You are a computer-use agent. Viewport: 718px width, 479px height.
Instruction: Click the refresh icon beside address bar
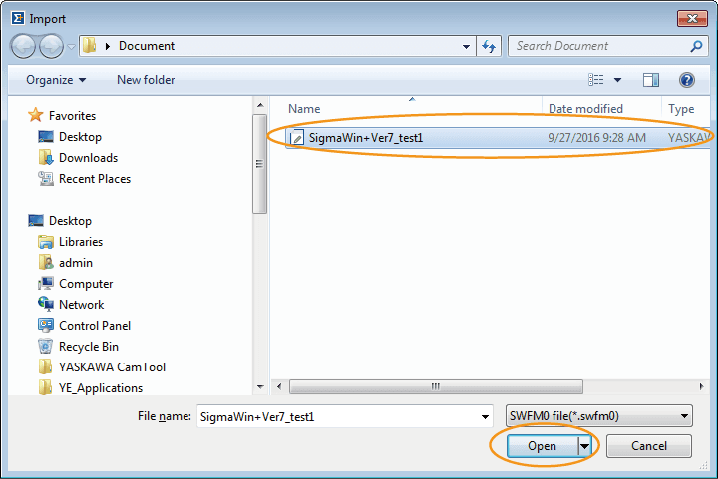tap(490, 46)
